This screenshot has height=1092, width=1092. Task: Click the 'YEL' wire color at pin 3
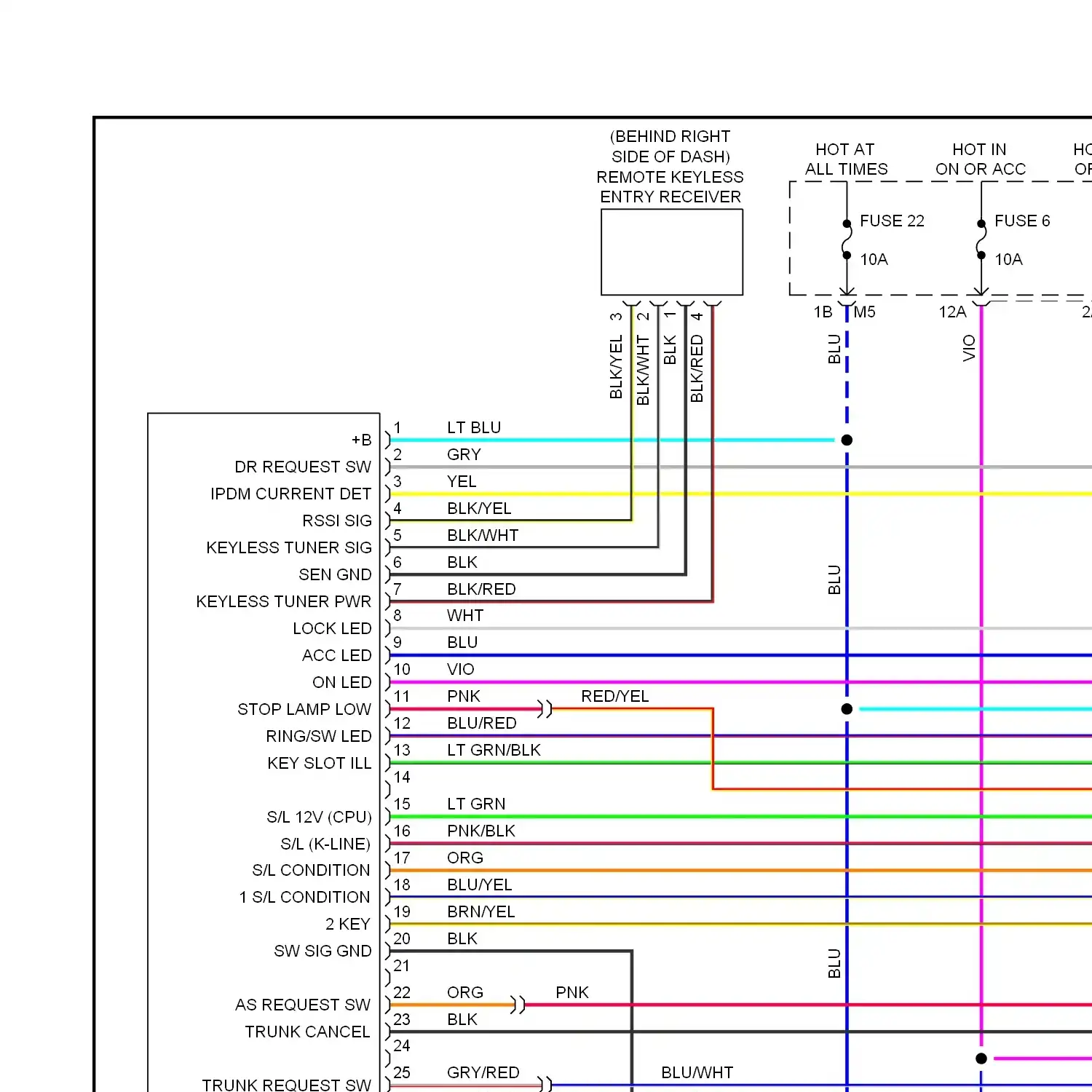point(462,481)
